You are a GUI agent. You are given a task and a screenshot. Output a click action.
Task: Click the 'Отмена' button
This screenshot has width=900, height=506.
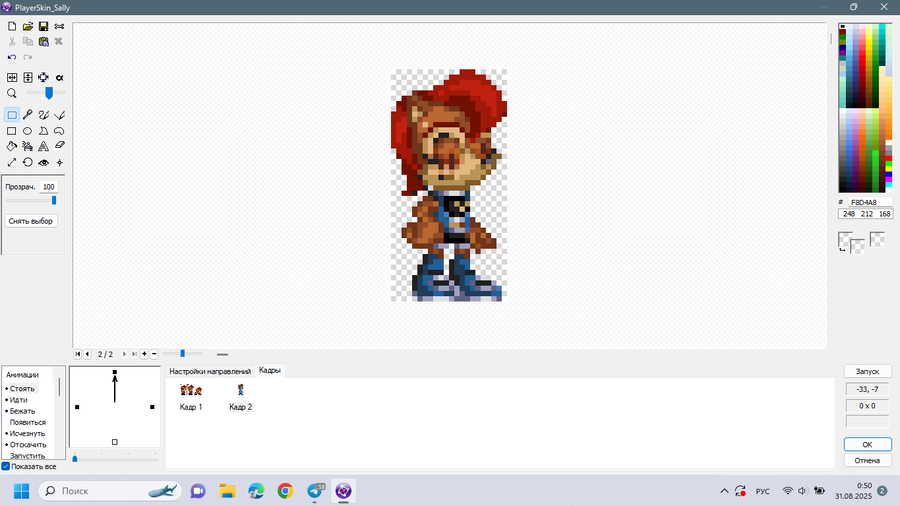click(x=867, y=460)
